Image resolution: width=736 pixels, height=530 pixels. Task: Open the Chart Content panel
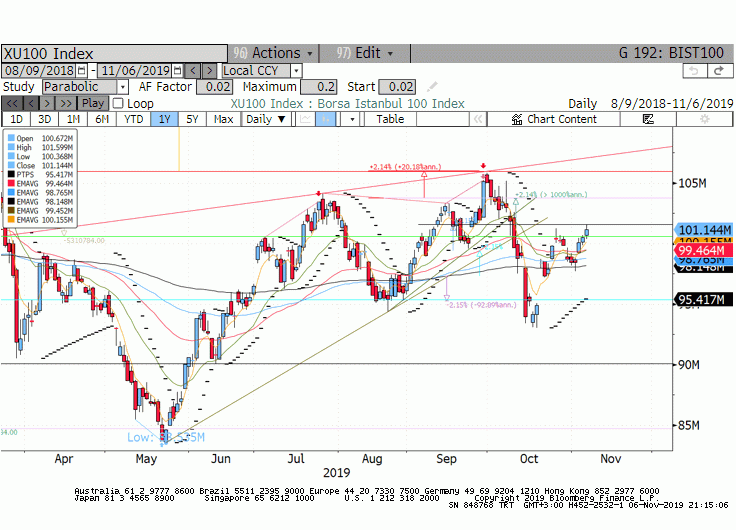pyautogui.click(x=554, y=119)
